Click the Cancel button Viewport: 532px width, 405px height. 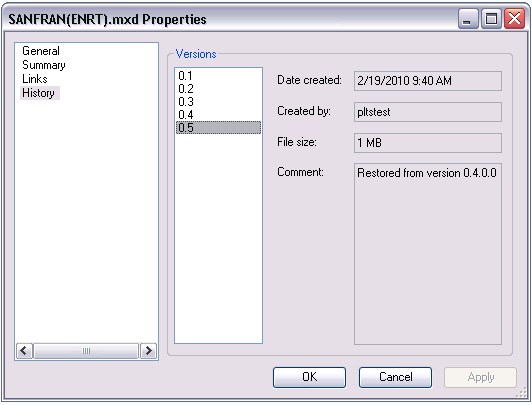(395, 377)
